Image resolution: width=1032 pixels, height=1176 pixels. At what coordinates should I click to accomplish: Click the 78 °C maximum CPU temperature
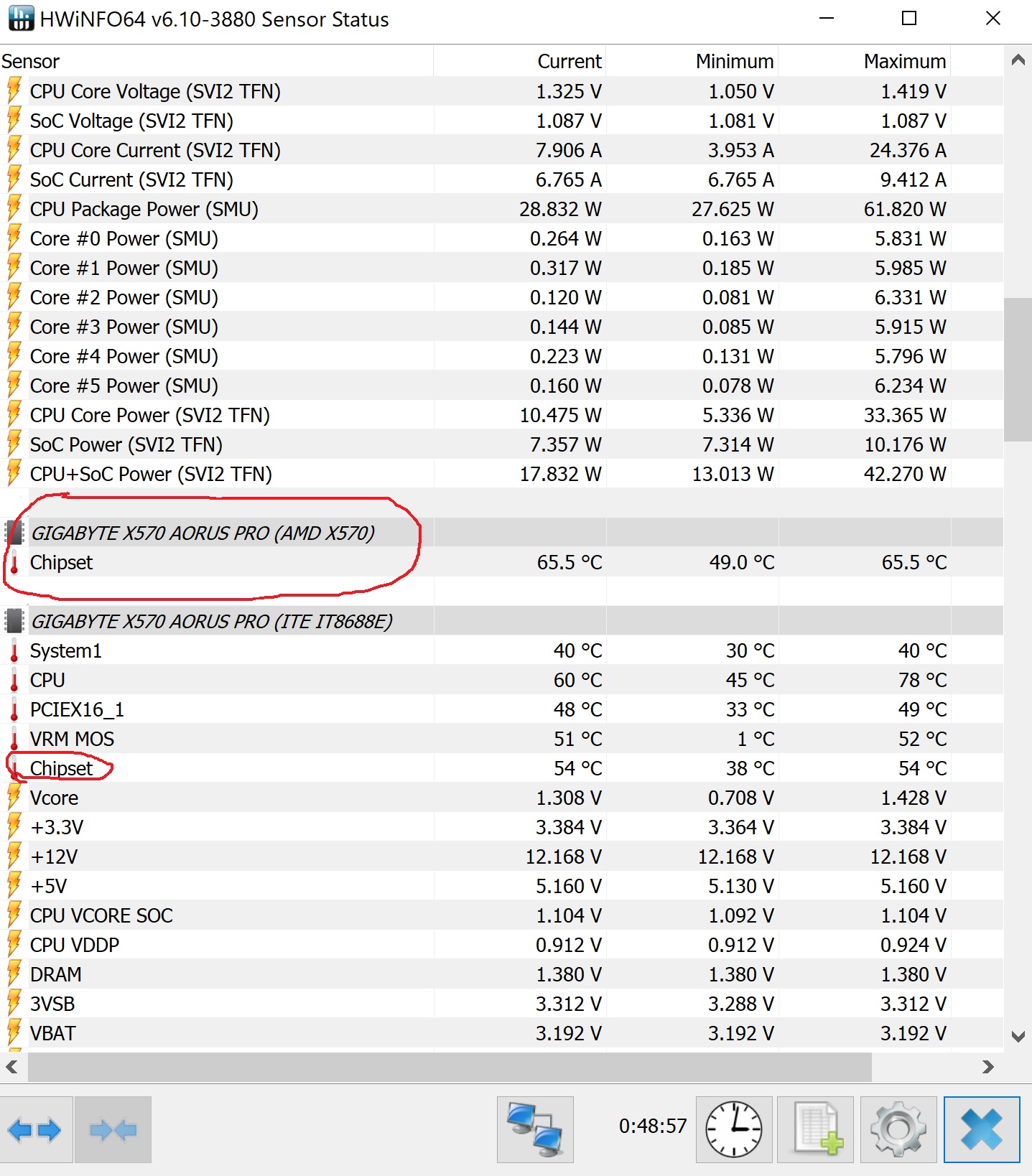pyautogui.click(x=922, y=680)
